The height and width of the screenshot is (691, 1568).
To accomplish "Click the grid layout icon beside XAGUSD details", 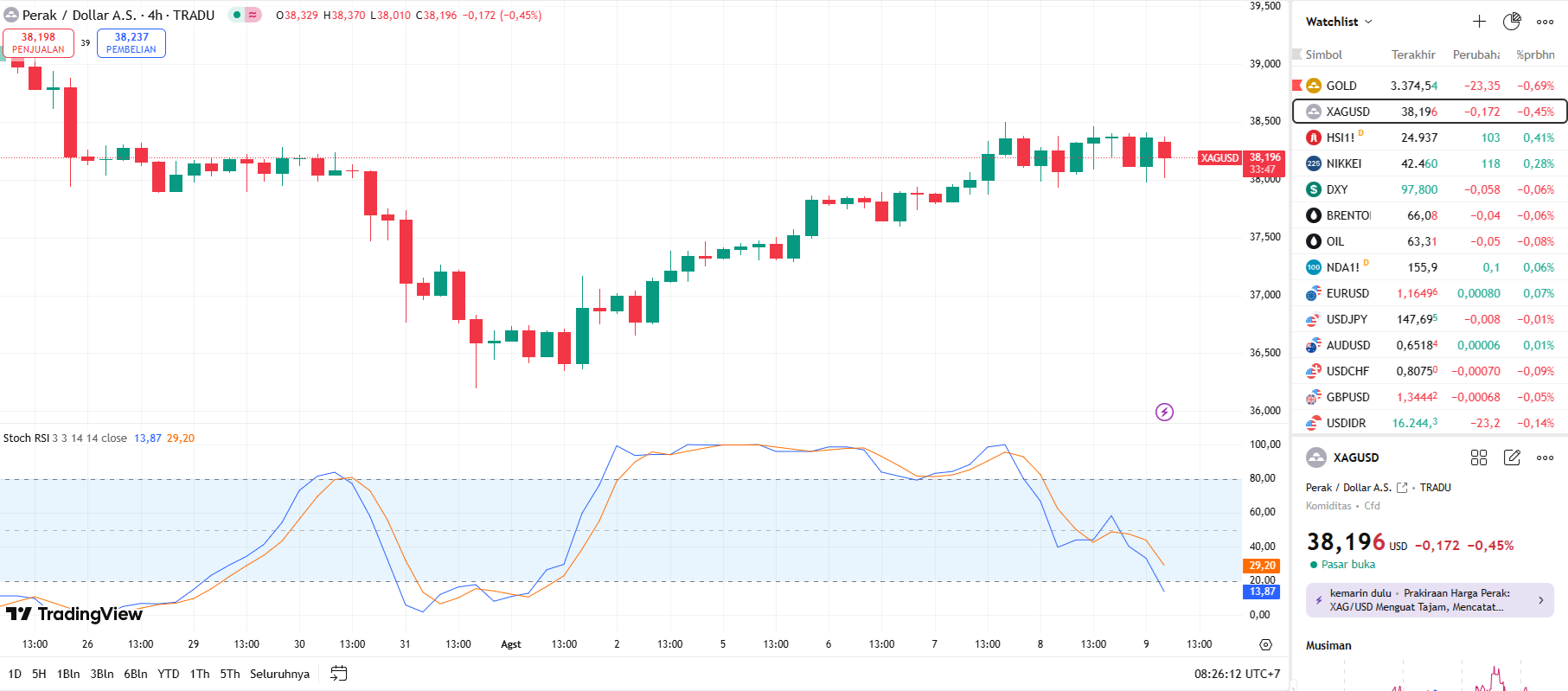I will (x=1479, y=457).
